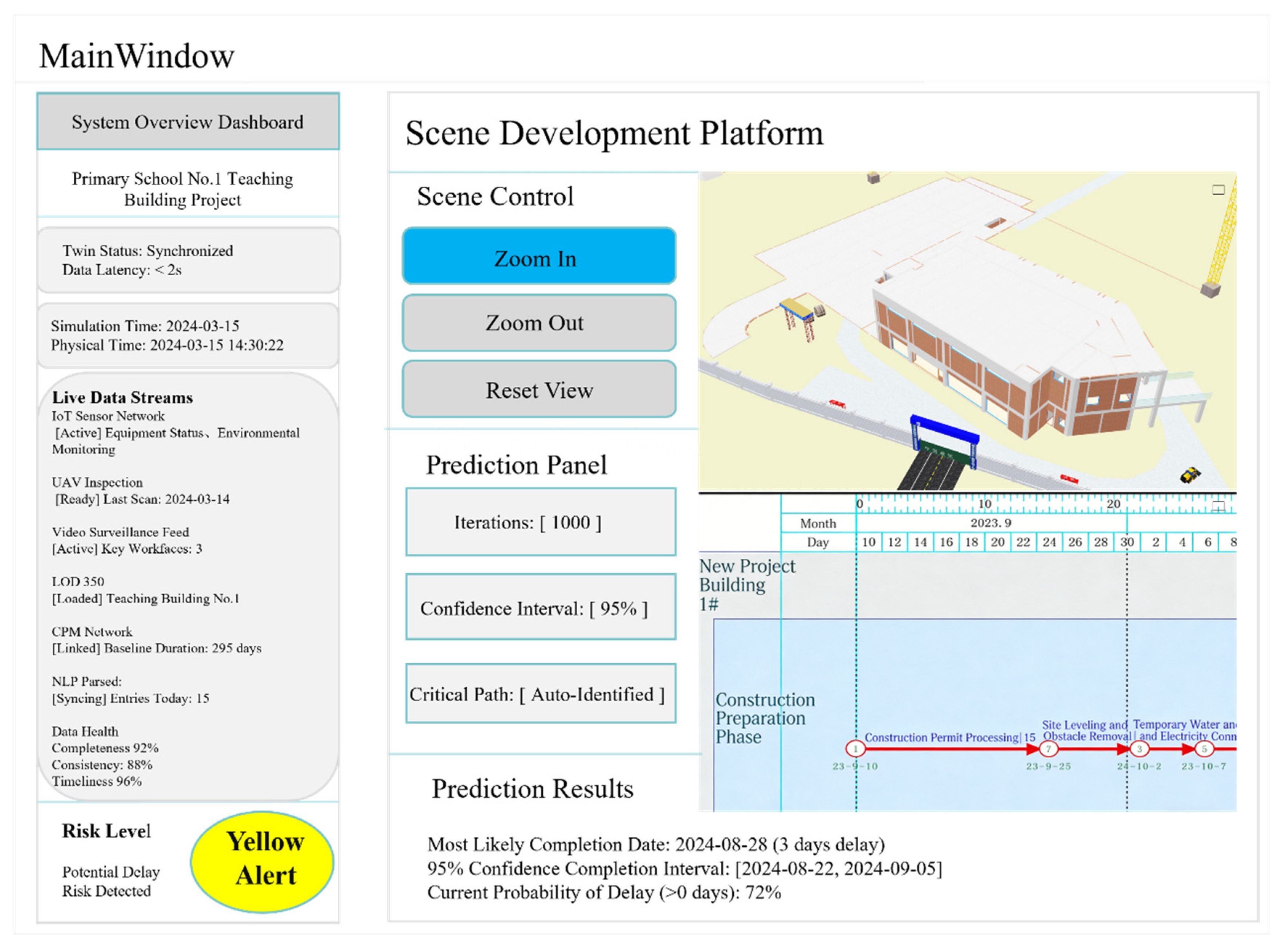Viewport: 1286px width, 952px height.
Task: Select day 30 in the Gantt header
Action: click(x=1127, y=542)
